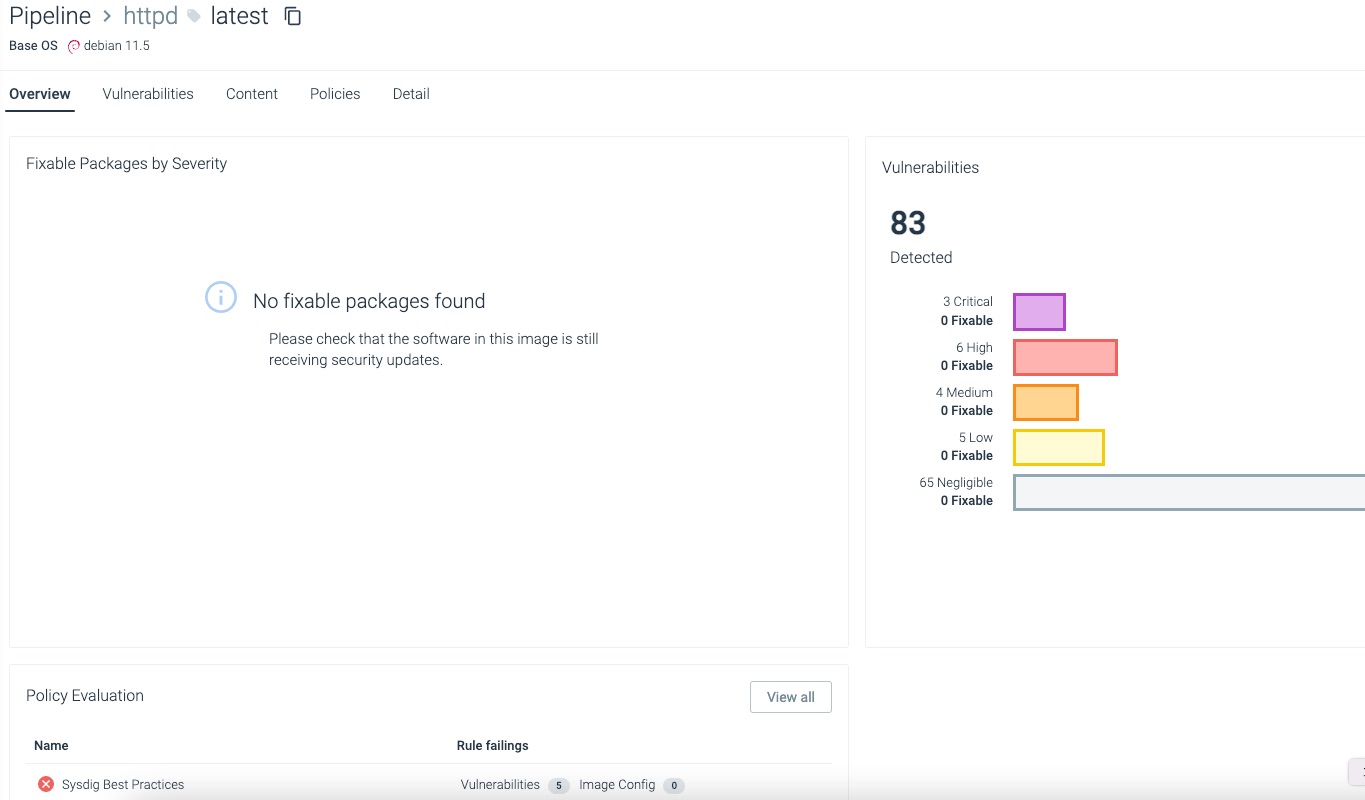Open the Vulnerabilities tab
Viewport: 1365px width, 800px height.
tap(148, 94)
